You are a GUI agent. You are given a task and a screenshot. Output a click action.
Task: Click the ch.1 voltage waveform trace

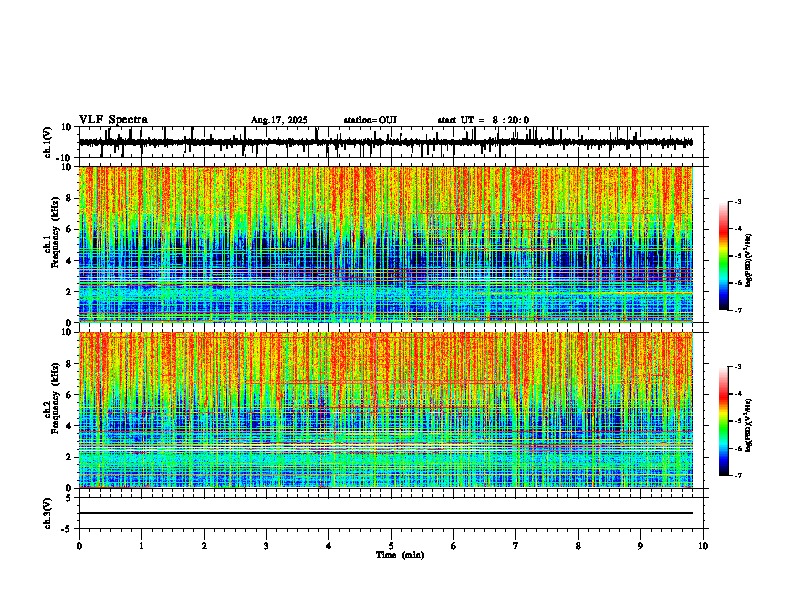(386, 142)
